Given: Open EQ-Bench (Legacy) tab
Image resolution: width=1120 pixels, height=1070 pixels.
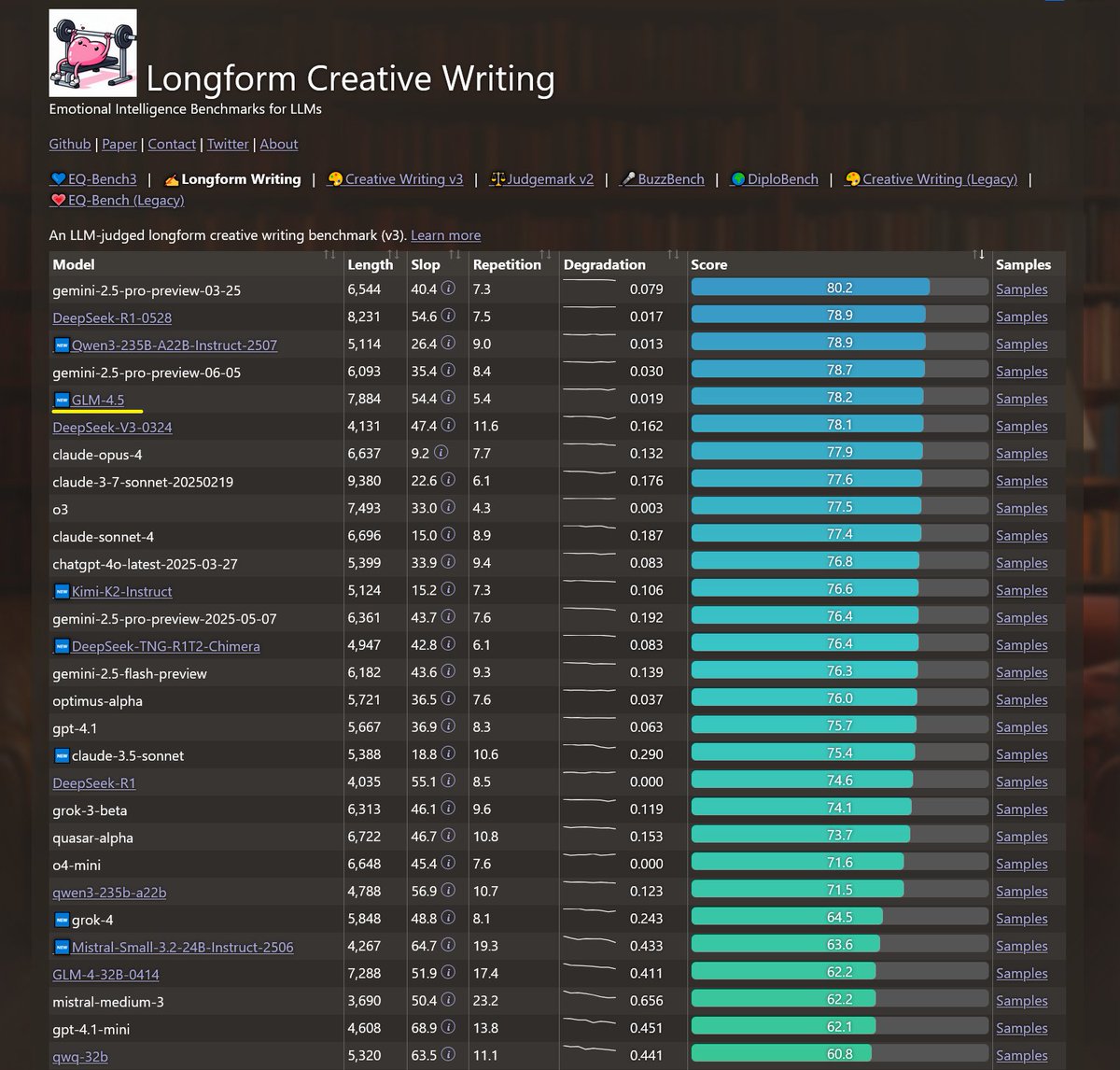Looking at the screenshot, I should coord(117,200).
